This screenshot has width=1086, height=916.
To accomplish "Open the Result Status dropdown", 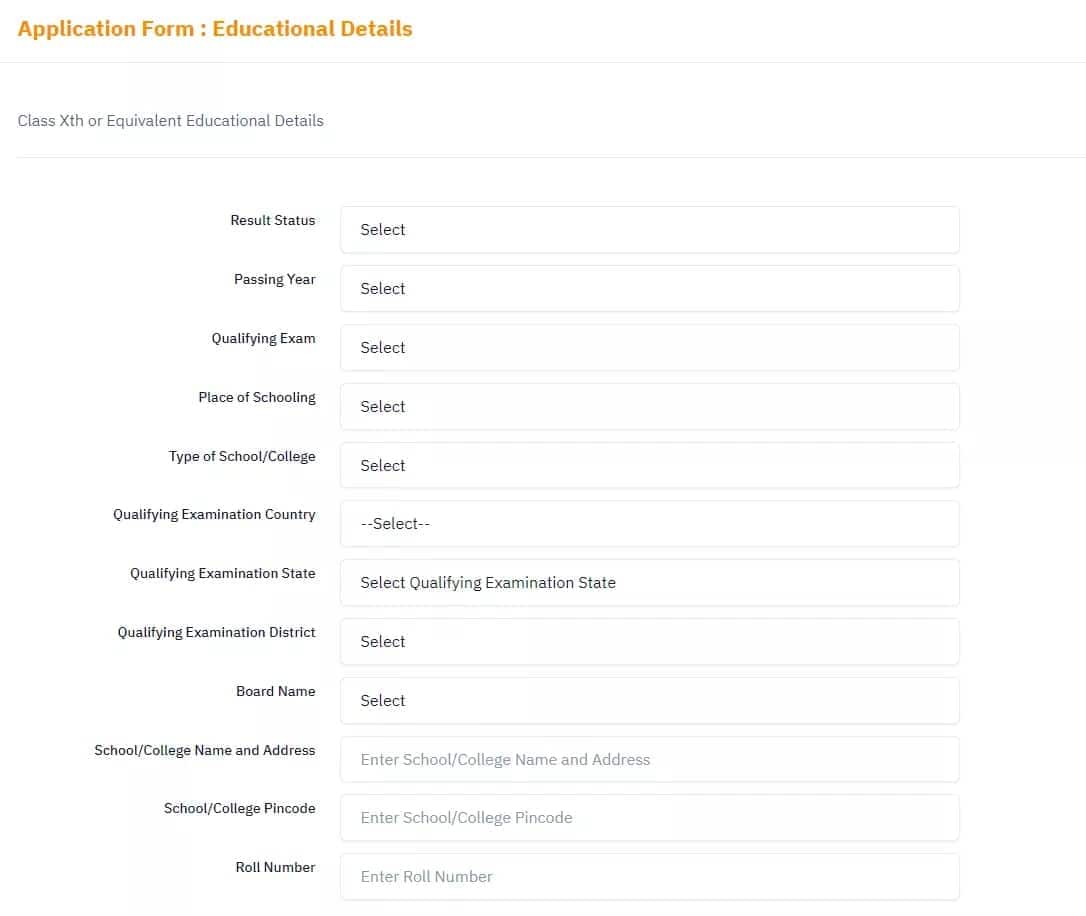I will (x=649, y=230).
